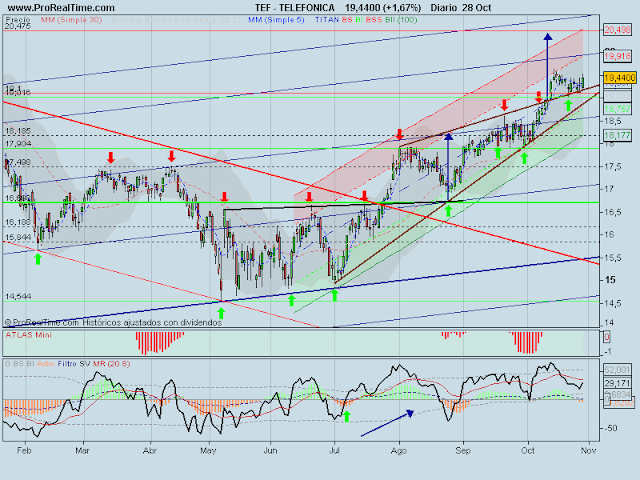
Task: Click the diagonal blue arrow in oscillator panel
Action: pyautogui.click(x=387, y=423)
